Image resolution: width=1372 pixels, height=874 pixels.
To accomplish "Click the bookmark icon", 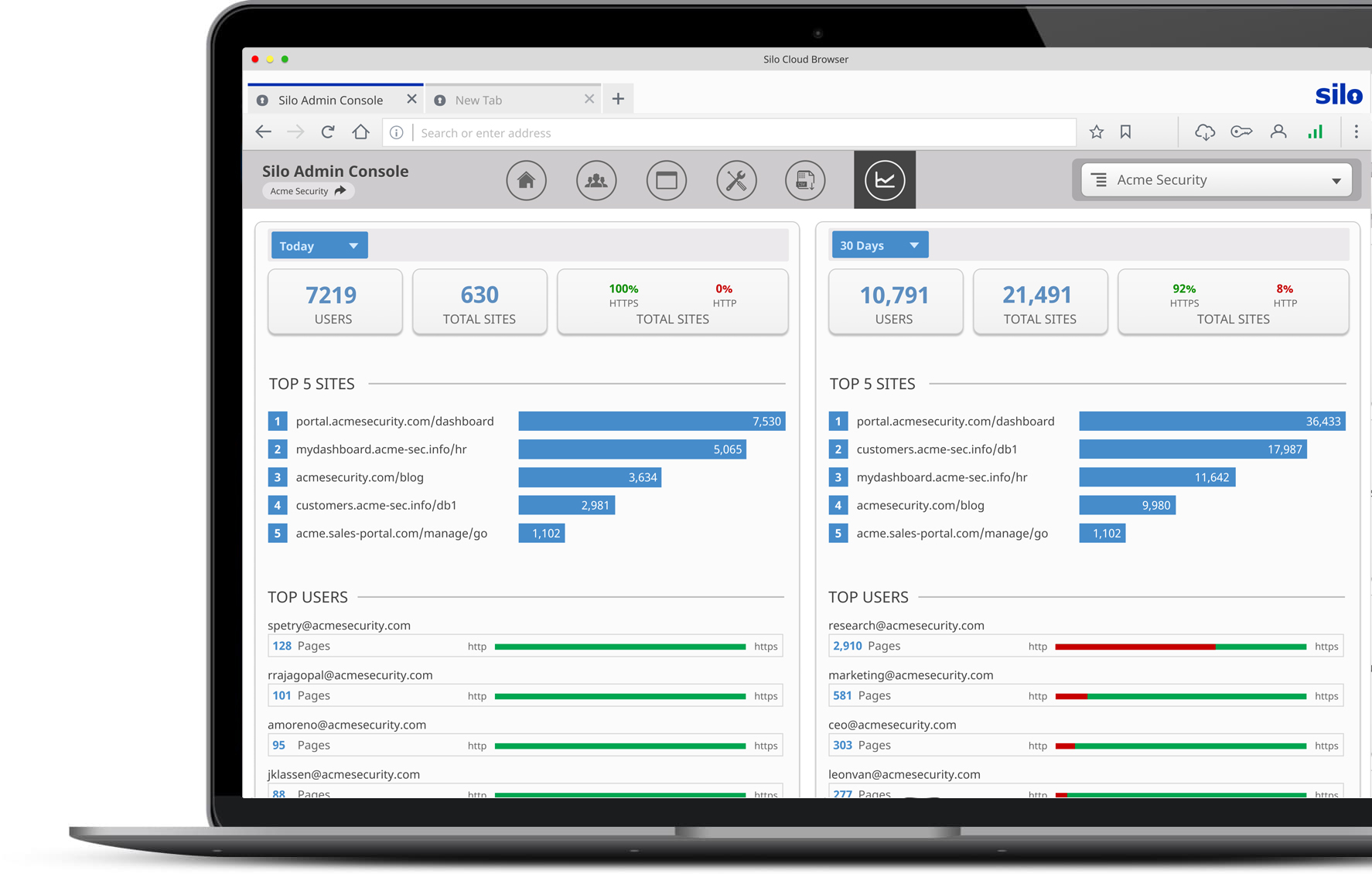I will pyautogui.click(x=1125, y=132).
